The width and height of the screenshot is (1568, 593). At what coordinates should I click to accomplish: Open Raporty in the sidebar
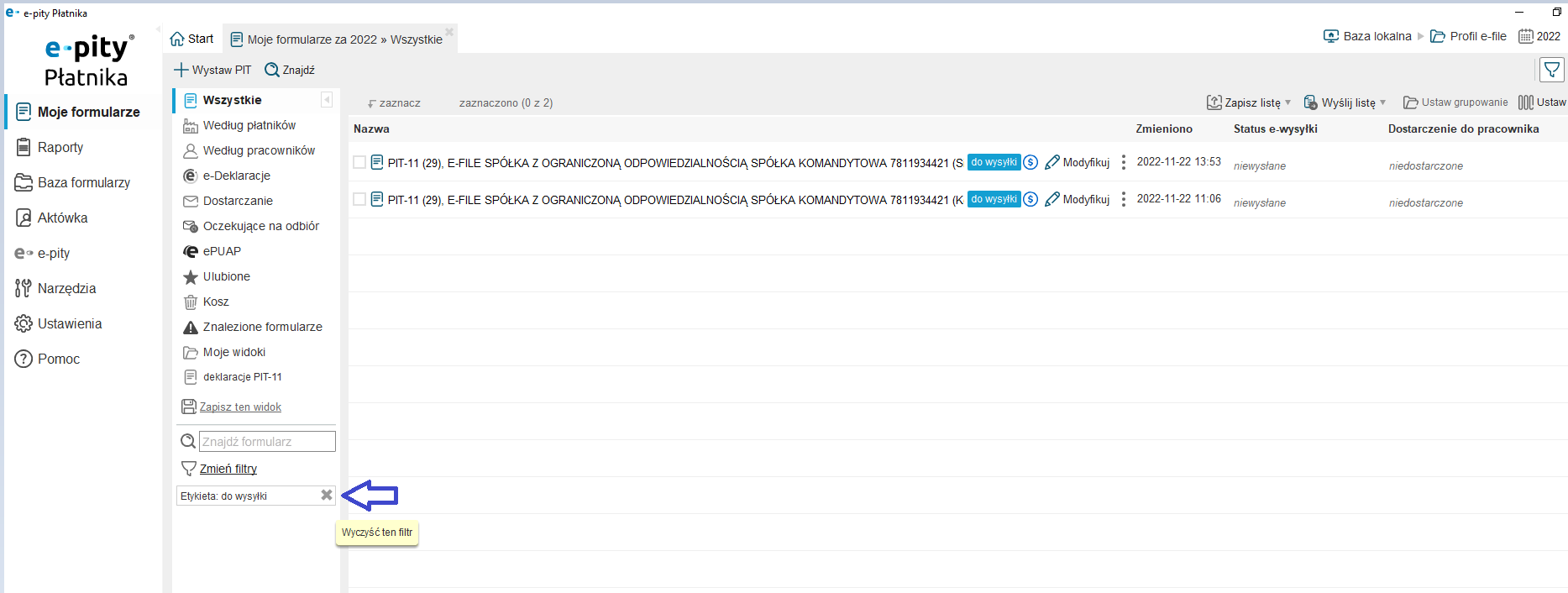pos(50,147)
